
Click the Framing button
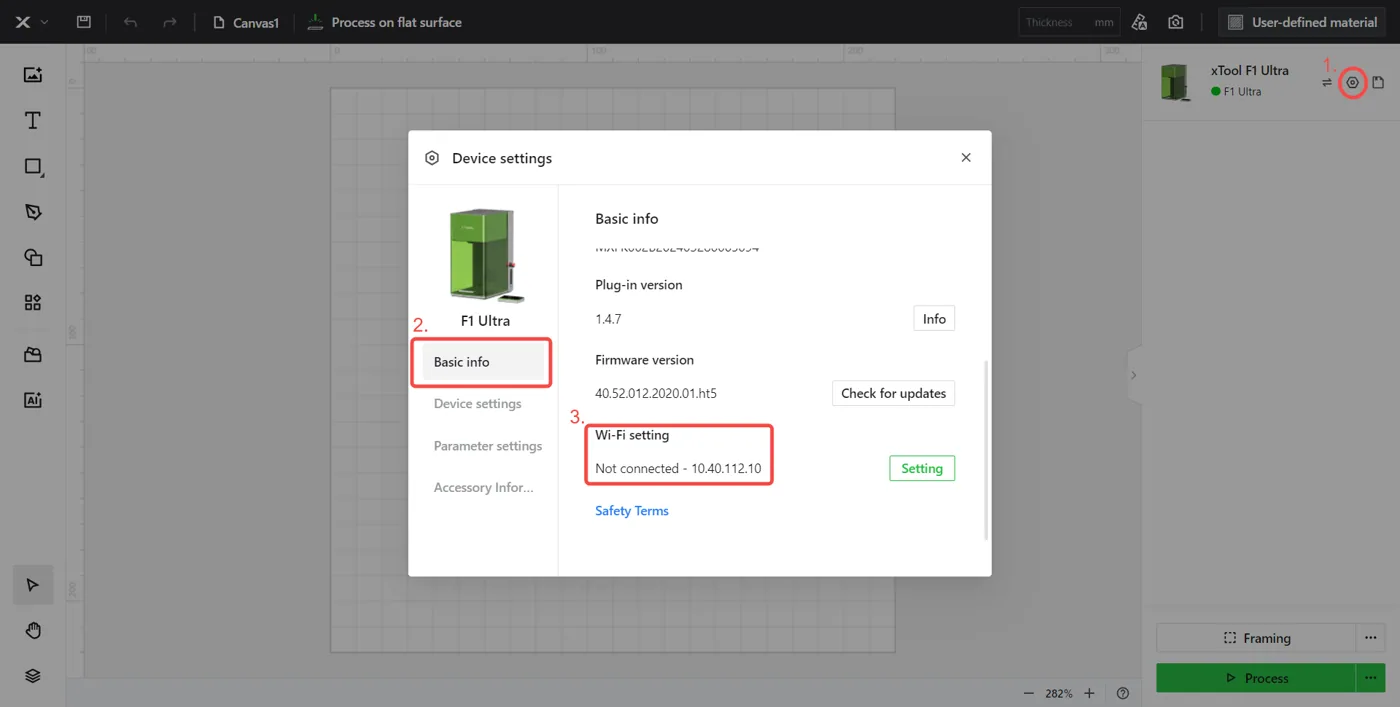tap(1256, 638)
